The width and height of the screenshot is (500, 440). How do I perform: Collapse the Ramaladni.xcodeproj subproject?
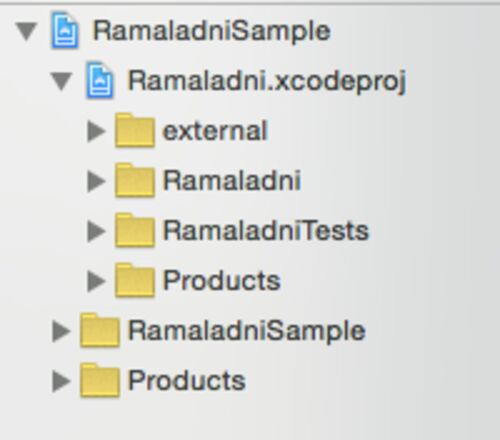(61, 81)
